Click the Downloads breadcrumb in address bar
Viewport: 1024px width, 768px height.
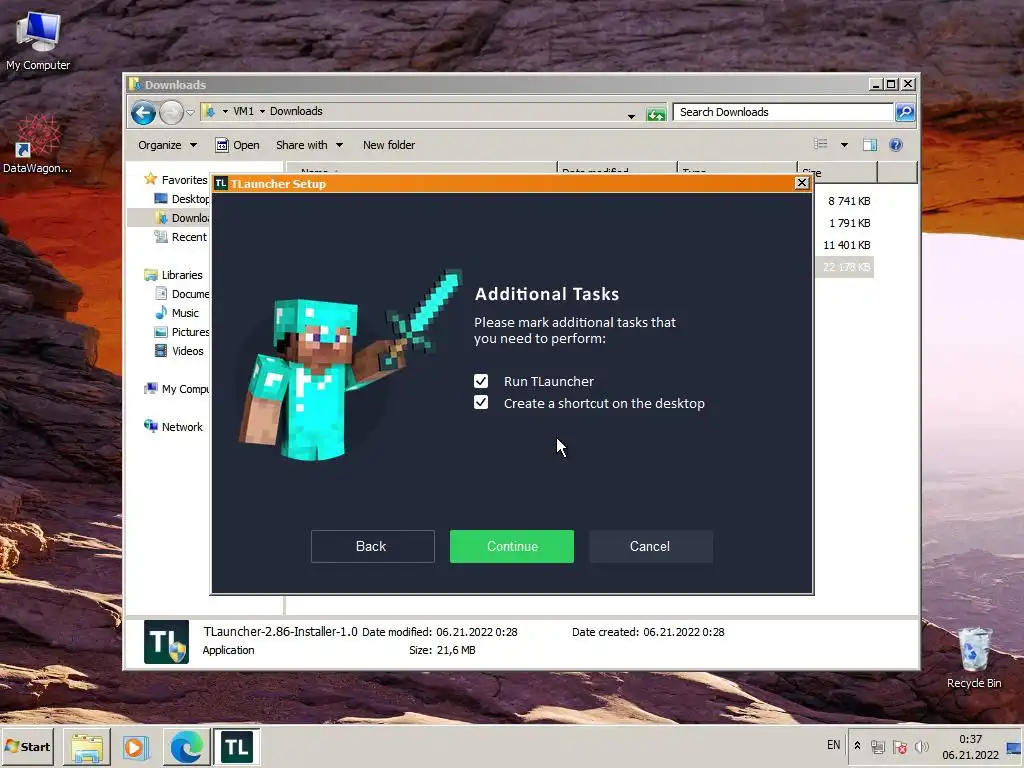pos(296,111)
